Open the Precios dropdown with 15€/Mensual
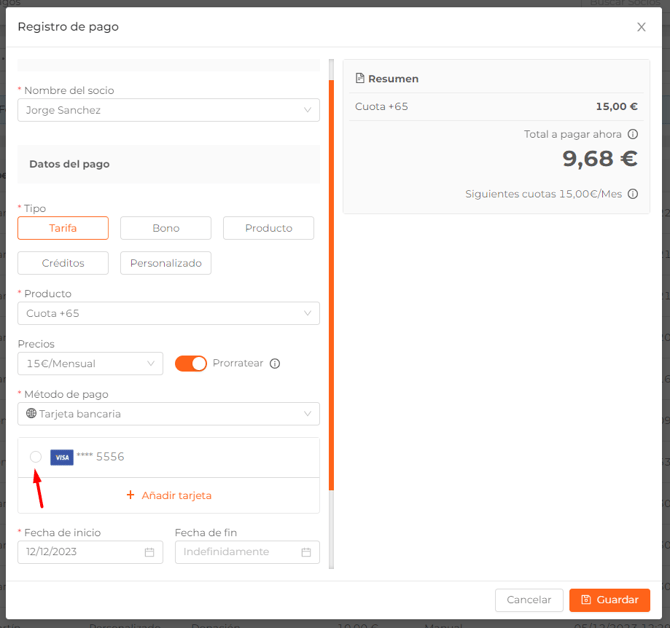 90,364
